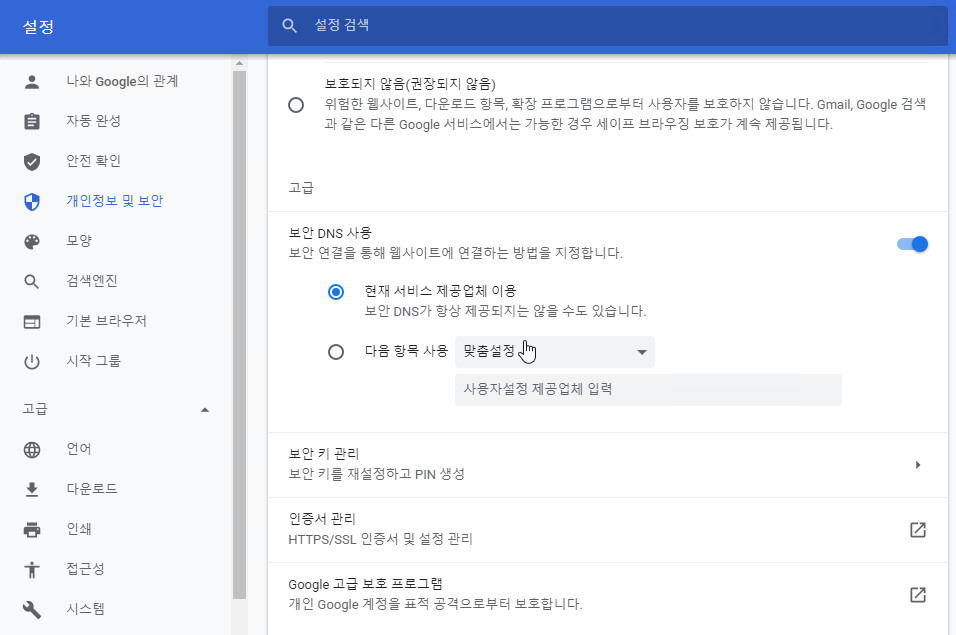The width and height of the screenshot is (956, 635).
Task: Turn off the 보안 DNS 사용 toggle
Action: [912, 244]
